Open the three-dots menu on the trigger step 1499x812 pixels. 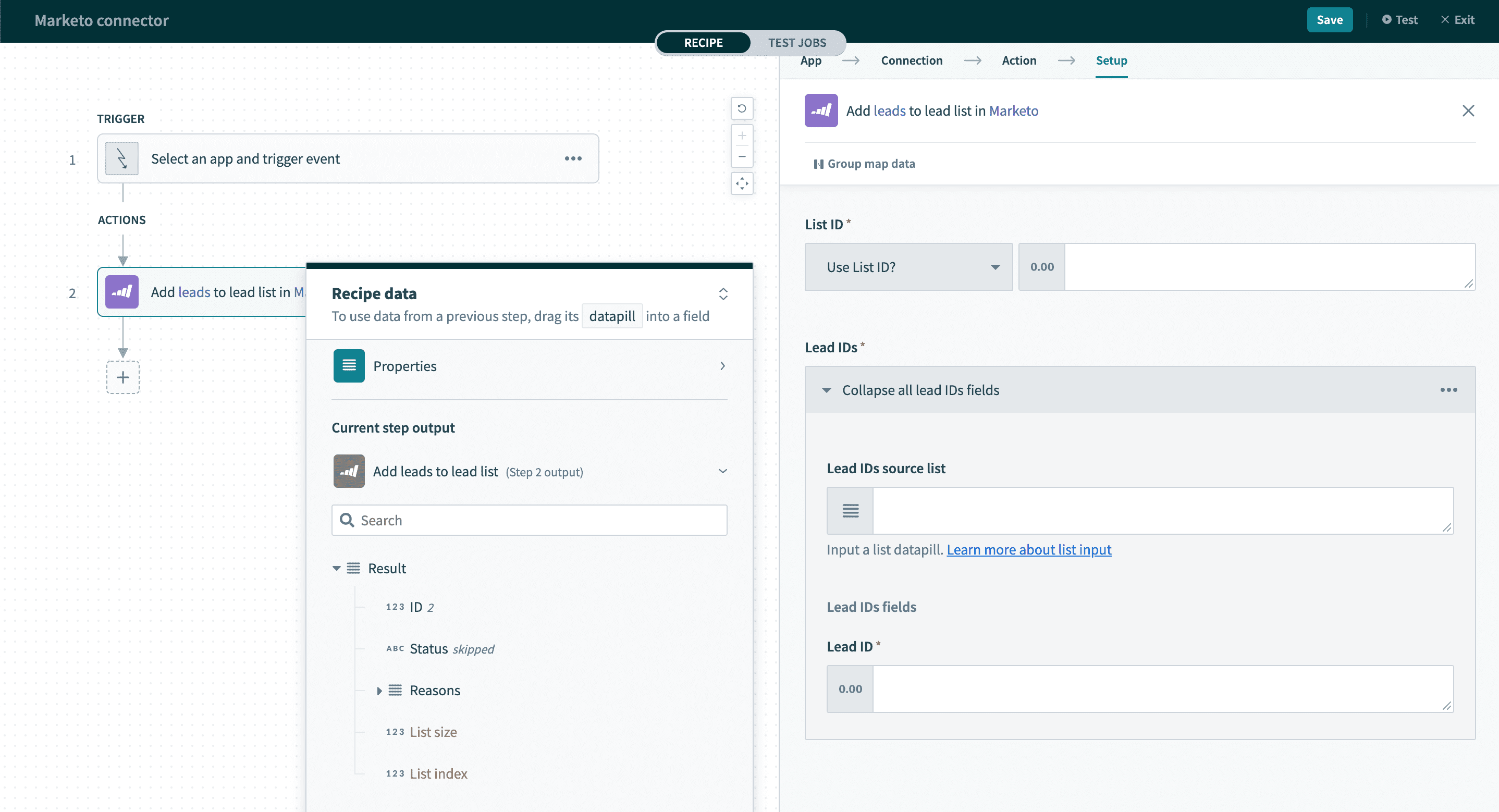pos(574,158)
